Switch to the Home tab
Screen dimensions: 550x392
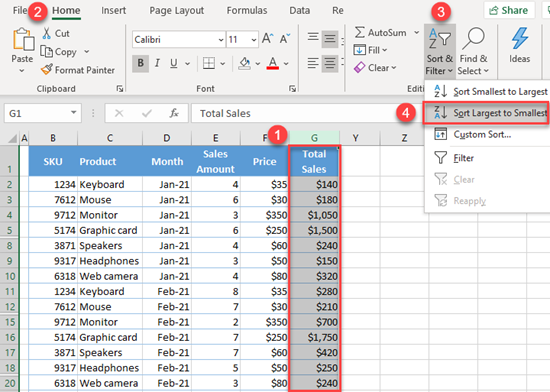[66, 10]
